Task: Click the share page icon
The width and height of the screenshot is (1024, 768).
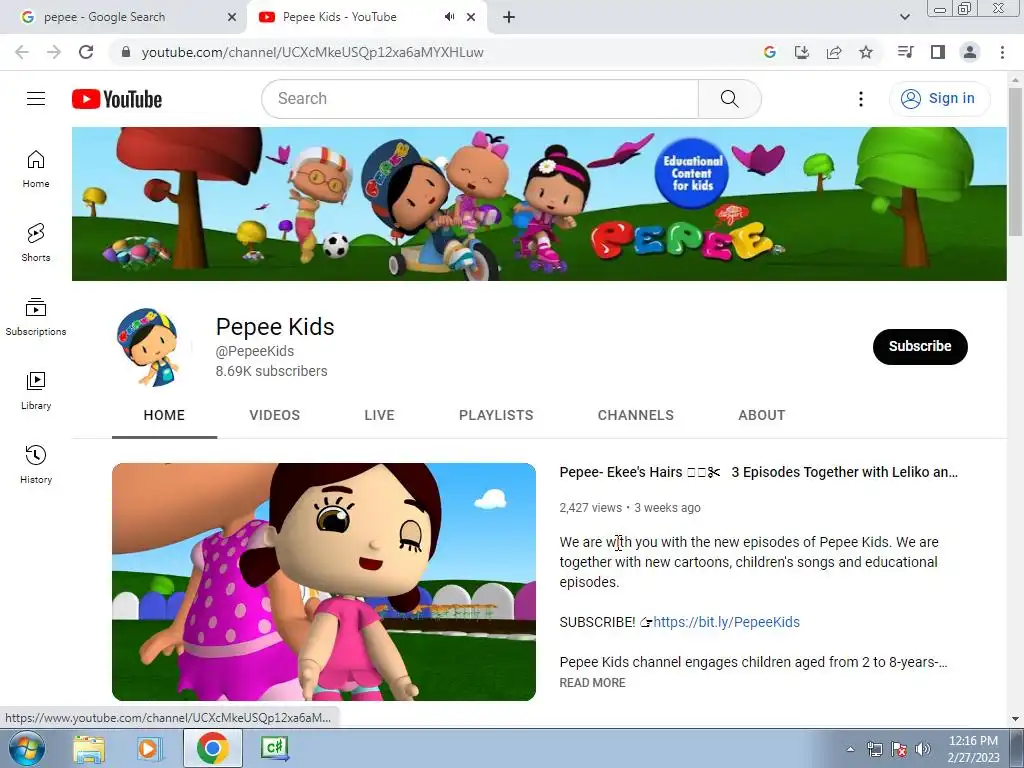Action: pos(834,52)
